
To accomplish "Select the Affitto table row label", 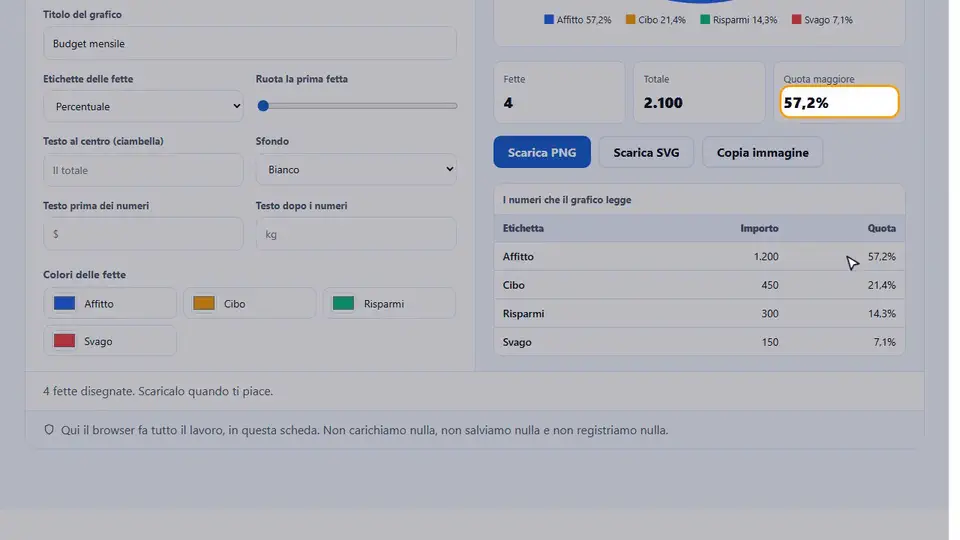I will (x=518, y=257).
